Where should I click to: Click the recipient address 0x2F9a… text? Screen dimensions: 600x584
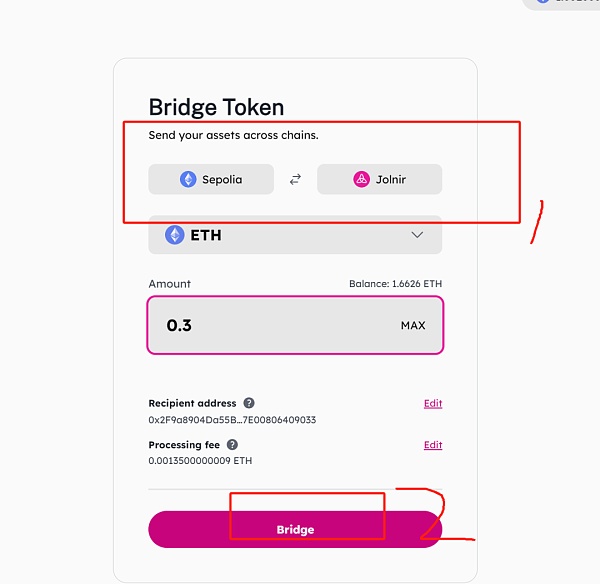[x=232, y=420]
